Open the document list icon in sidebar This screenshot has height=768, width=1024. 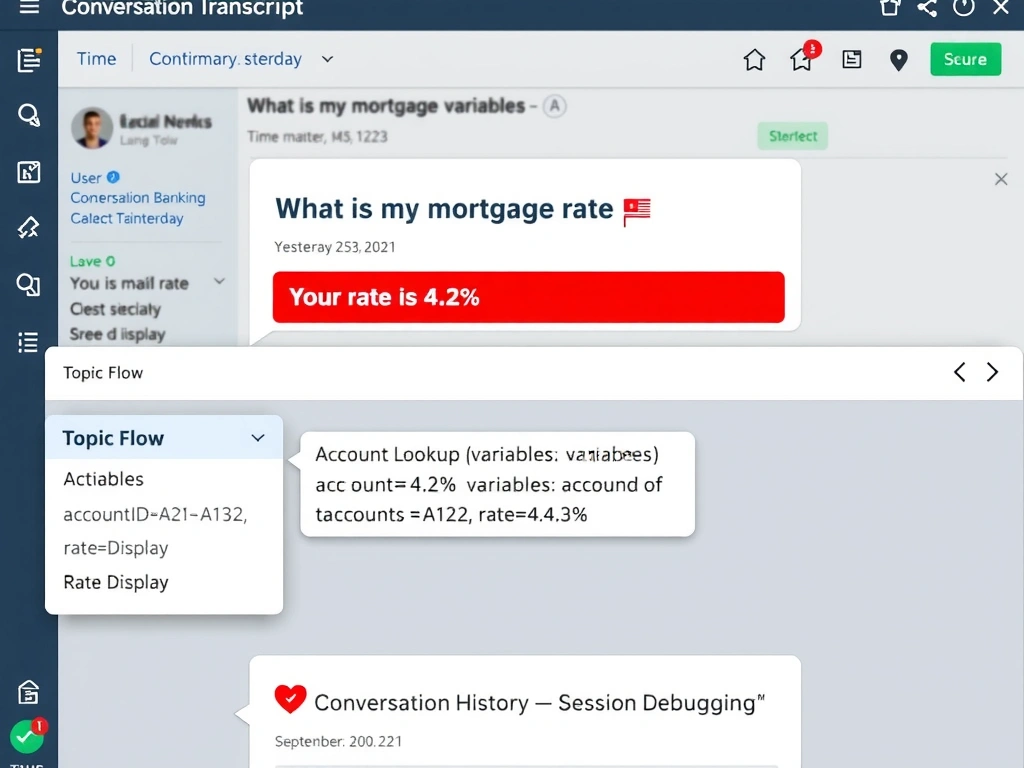click(x=29, y=60)
